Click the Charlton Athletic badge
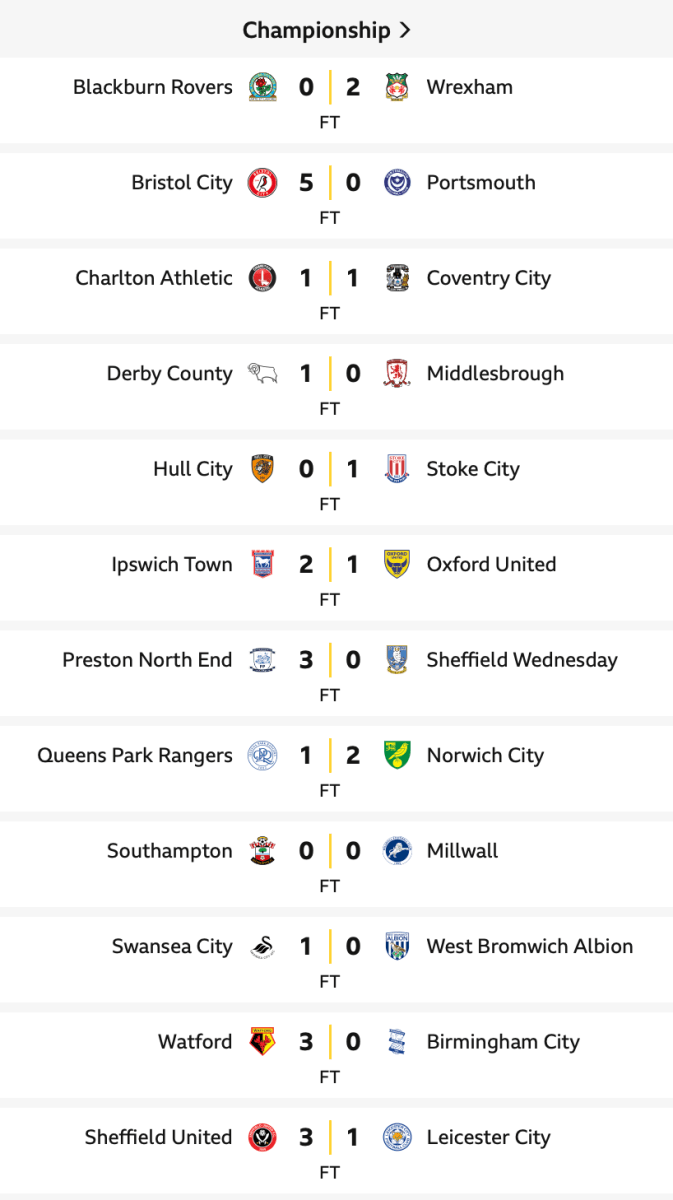The image size is (673, 1200). tap(262, 278)
